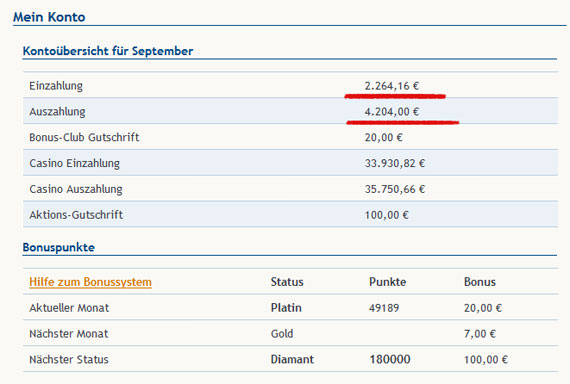Click the 'Bonuspunkte' section heading
The image size is (570, 384).
click(59, 247)
